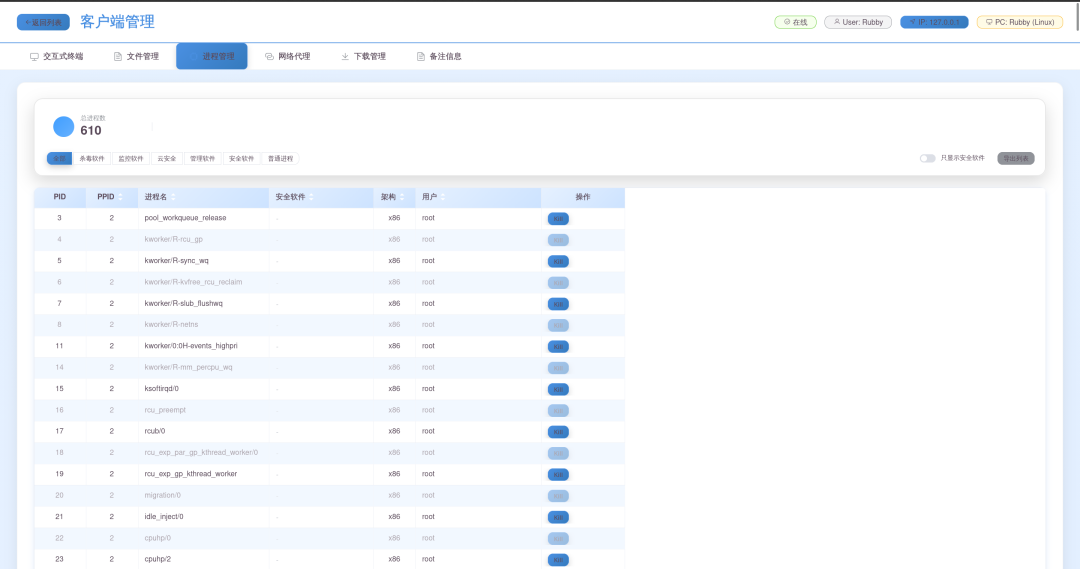Screen dimensions: 1080x569
Task: Kill the kworker/0:0H-events_highpri process
Action: coord(558,347)
